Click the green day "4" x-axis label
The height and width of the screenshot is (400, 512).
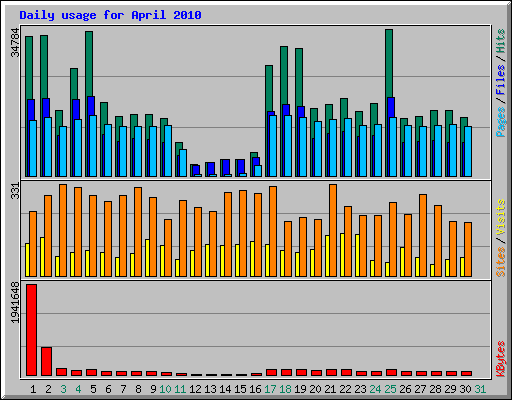point(78,389)
